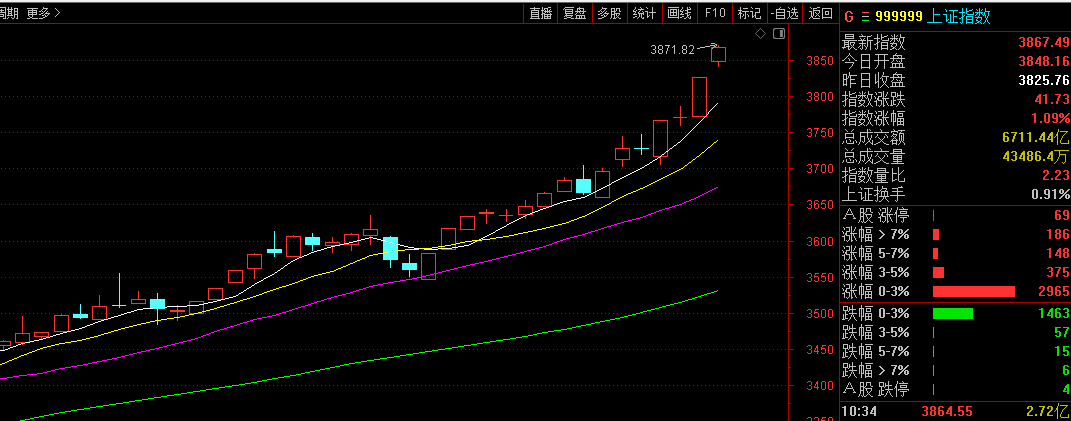
Task: Click the tick volume 2.72亿
Action: [1048, 411]
